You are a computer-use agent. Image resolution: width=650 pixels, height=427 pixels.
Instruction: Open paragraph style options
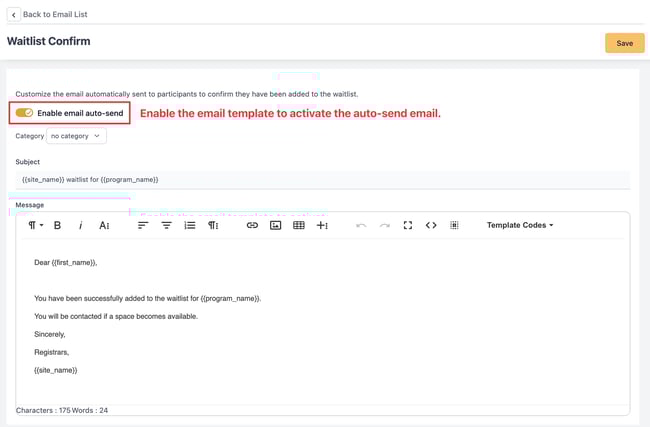(213, 225)
